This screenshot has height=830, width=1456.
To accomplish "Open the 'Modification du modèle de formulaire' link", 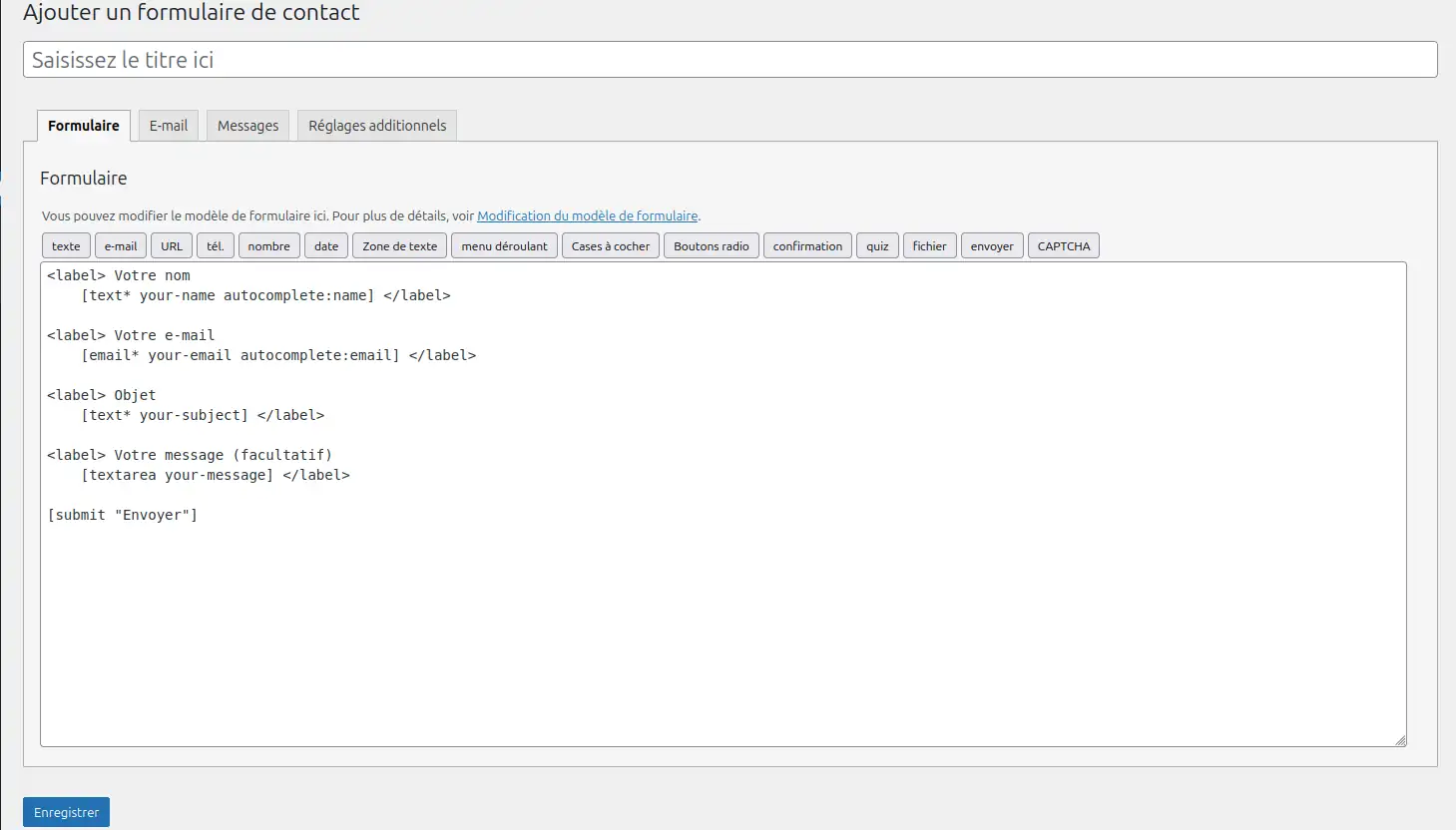I will pyautogui.click(x=588, y=215).
